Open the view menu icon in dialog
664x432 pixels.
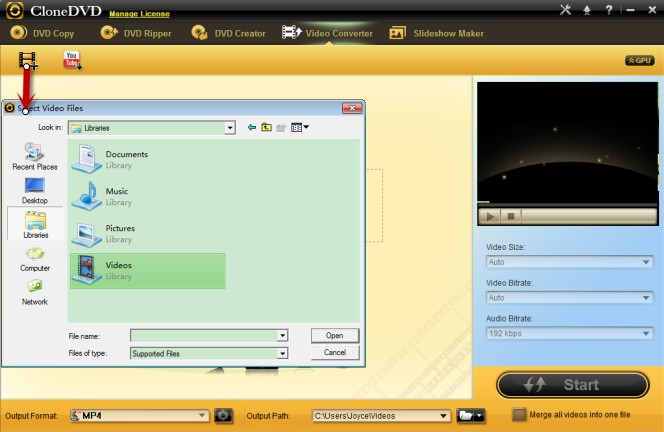pyautogui.click(x=299, y=127)
